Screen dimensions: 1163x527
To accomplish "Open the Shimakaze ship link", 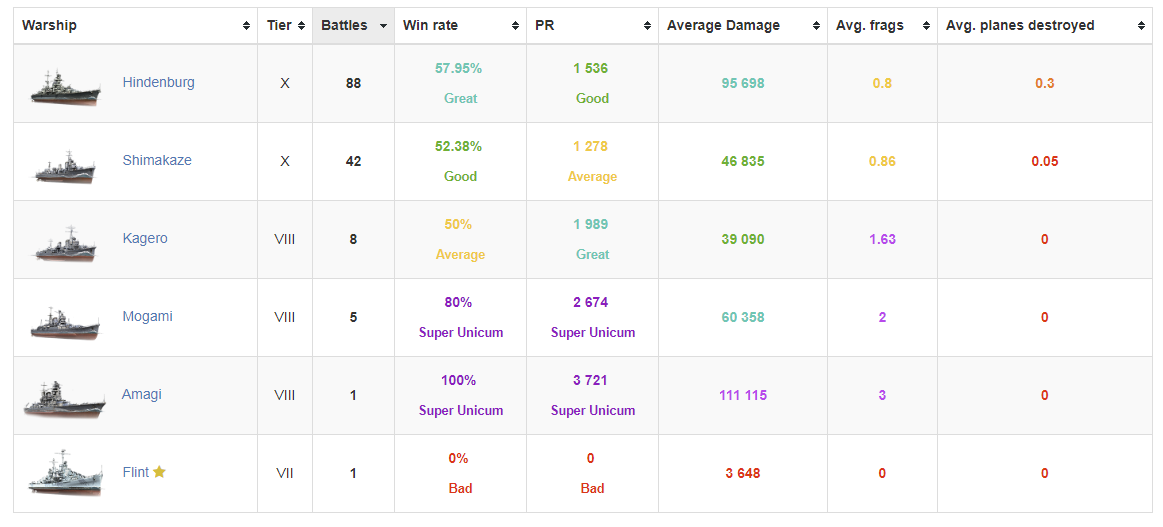I will point(157,160).
